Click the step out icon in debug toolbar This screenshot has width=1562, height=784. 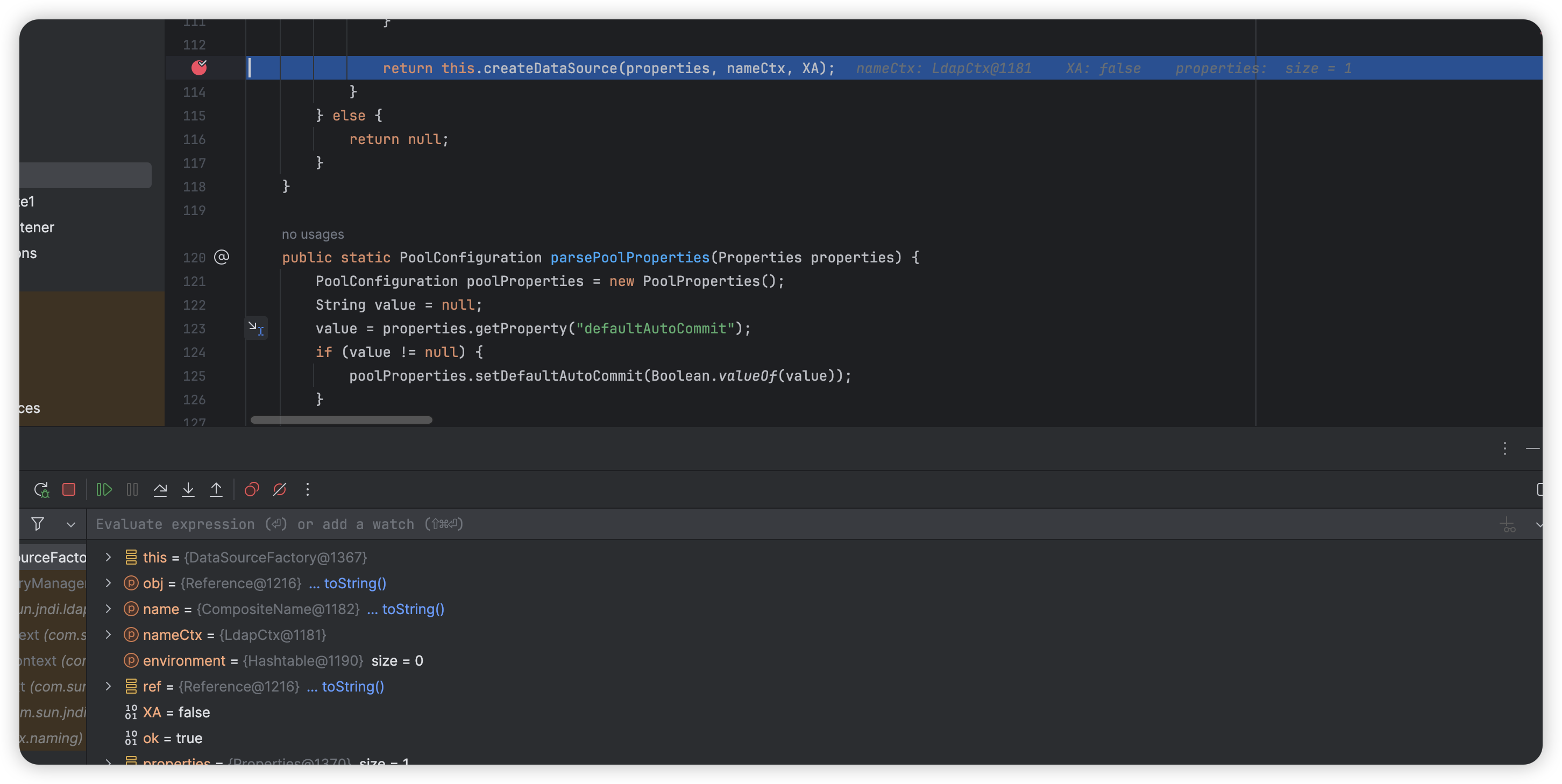[216, 489]
